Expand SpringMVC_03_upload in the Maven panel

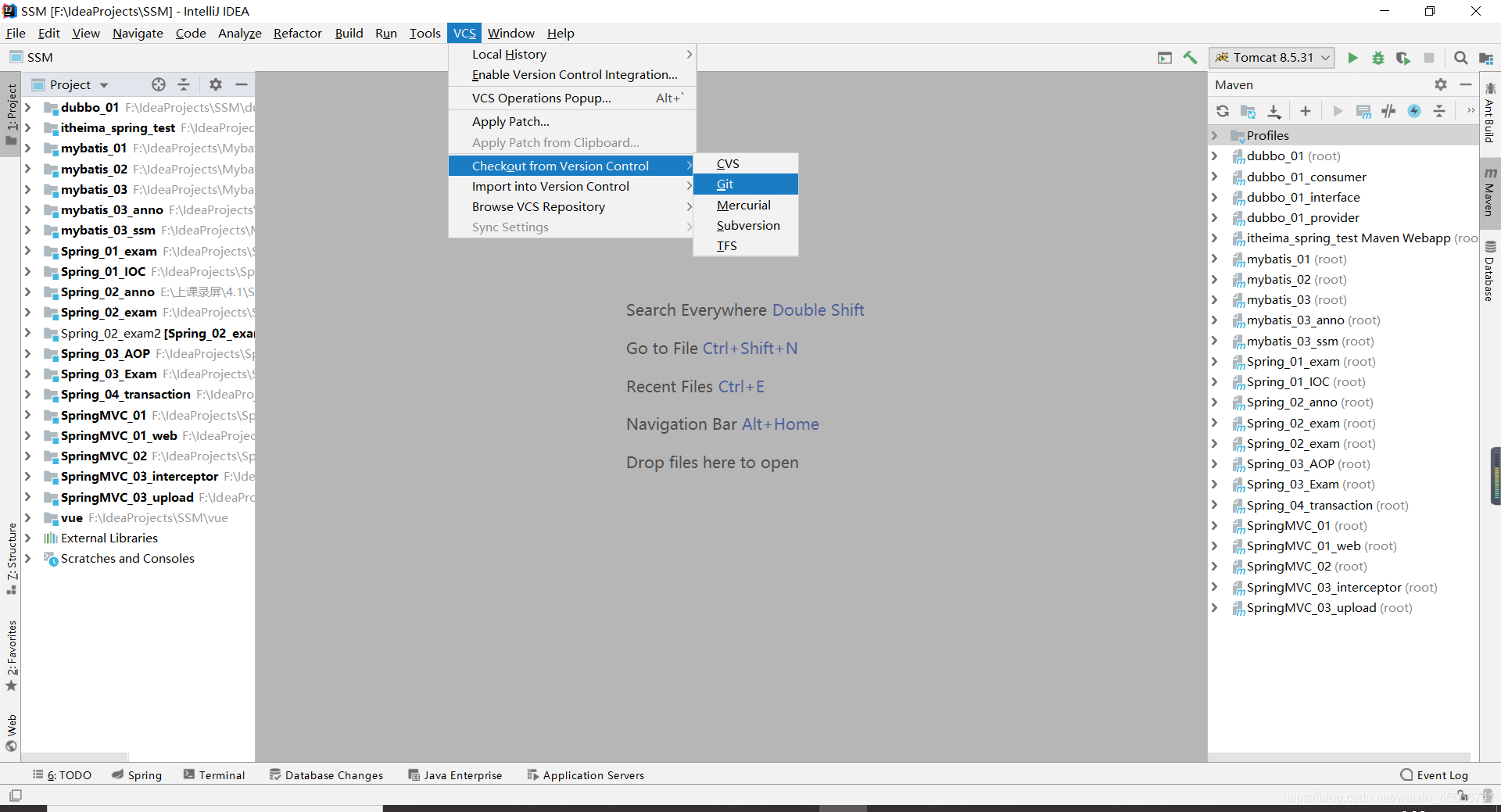click(x=1215, y=607)
